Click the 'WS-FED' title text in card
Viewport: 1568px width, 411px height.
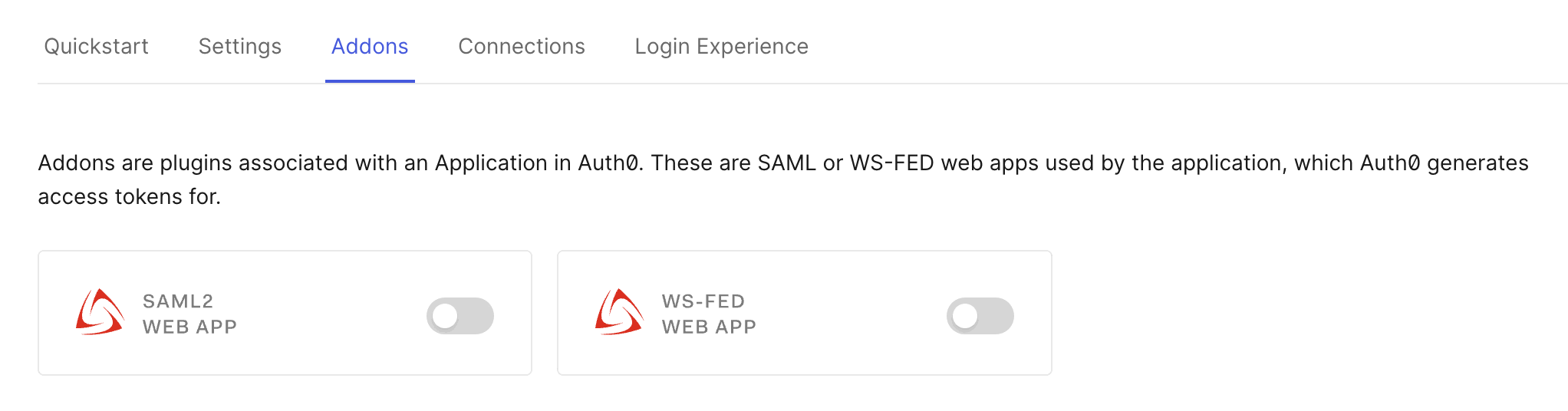coord(703,301)
